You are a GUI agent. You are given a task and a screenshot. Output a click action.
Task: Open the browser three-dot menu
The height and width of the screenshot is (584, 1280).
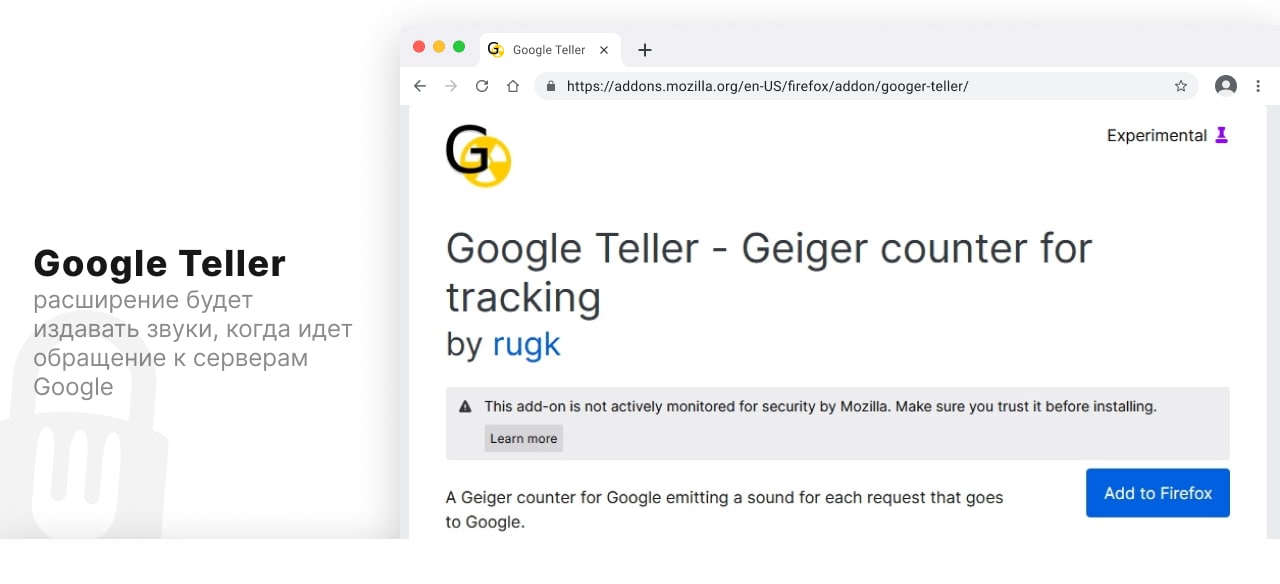point(1258,86)
